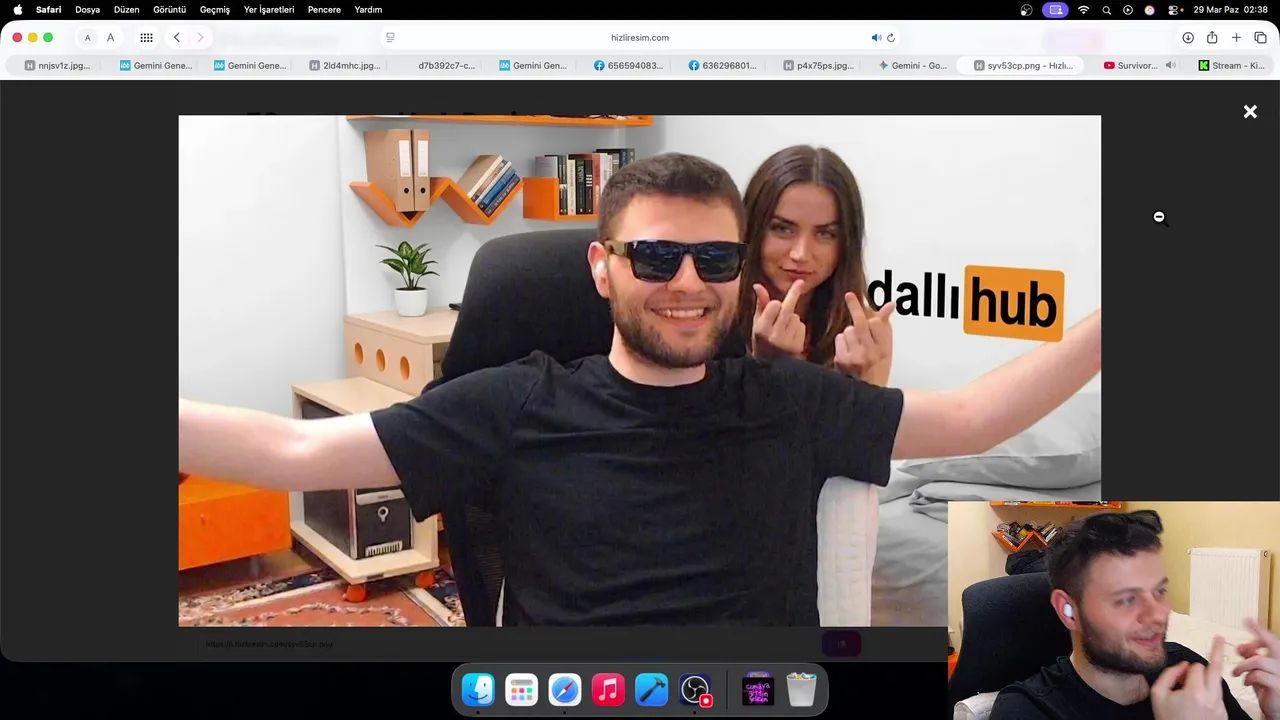Click the zoom-out magnifier cursor icon

click(x=1159, y=217)
